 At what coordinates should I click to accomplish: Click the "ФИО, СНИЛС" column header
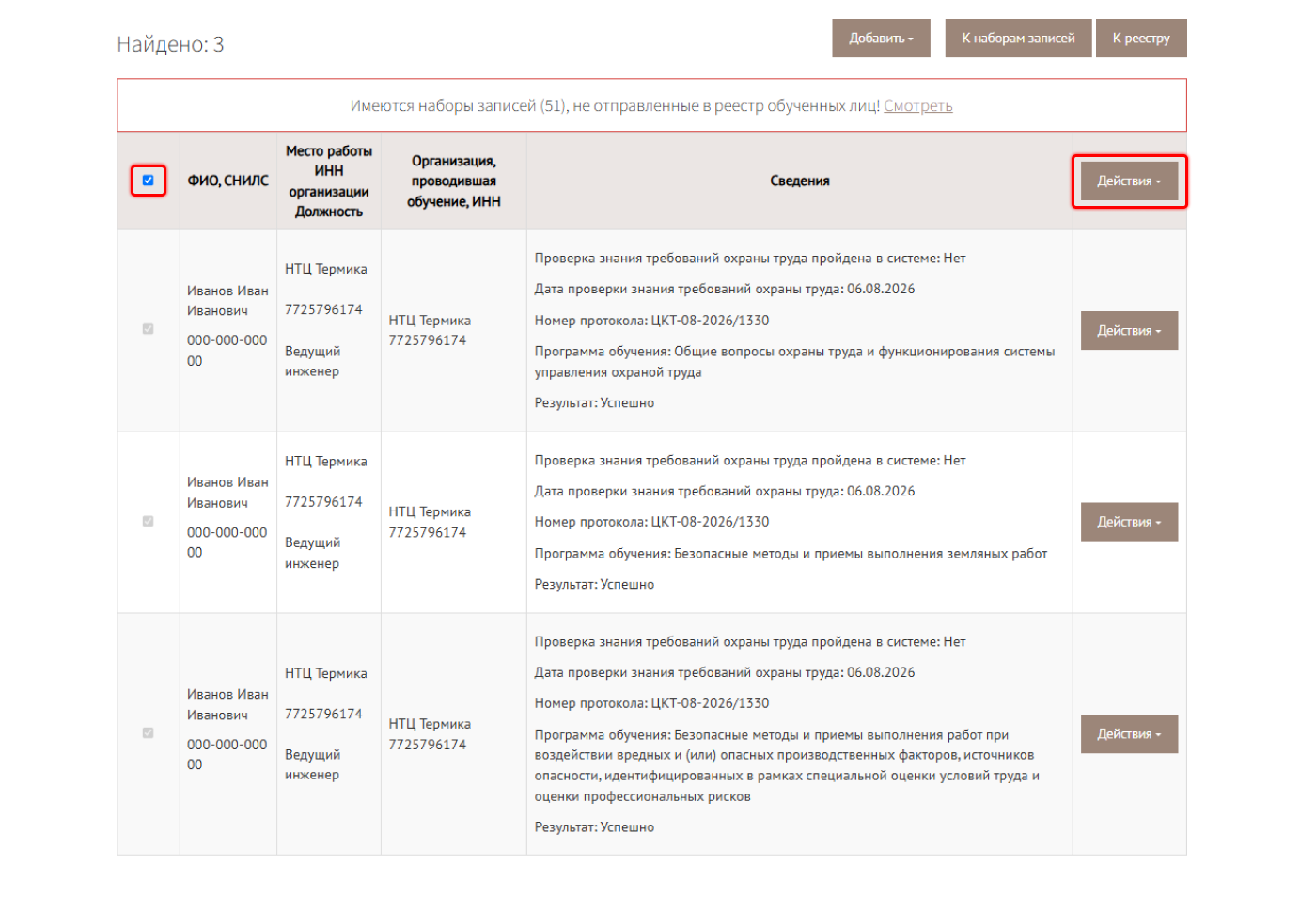pyautogui.click(x=228, y=181)
